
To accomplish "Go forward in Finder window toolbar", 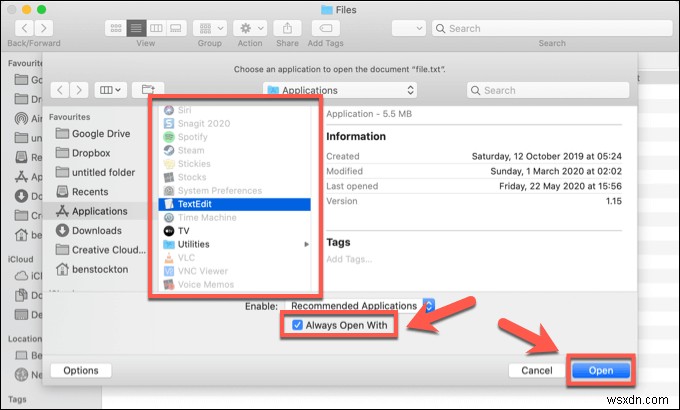I will [44, 28].
